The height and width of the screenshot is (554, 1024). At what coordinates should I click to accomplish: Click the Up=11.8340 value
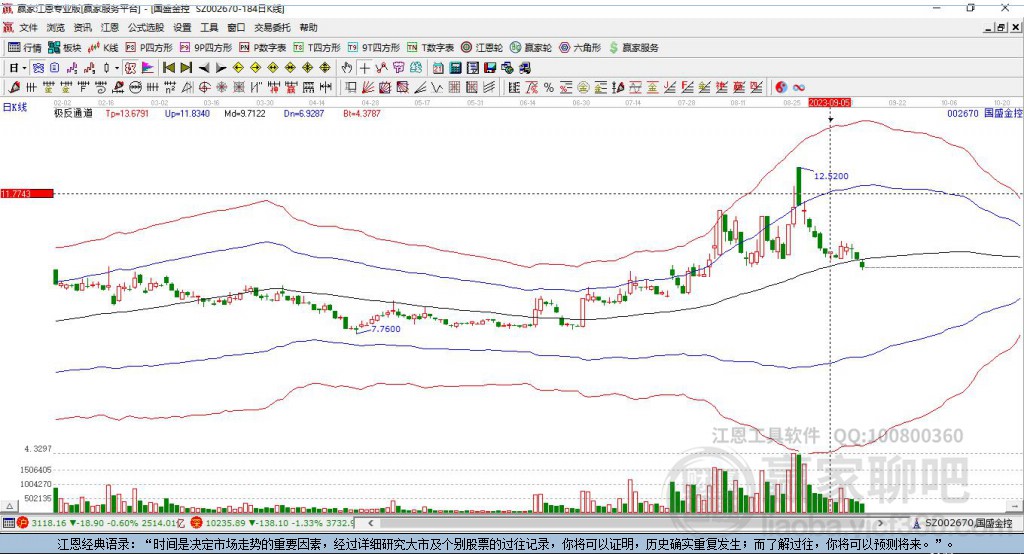click(x=187, y=114)
